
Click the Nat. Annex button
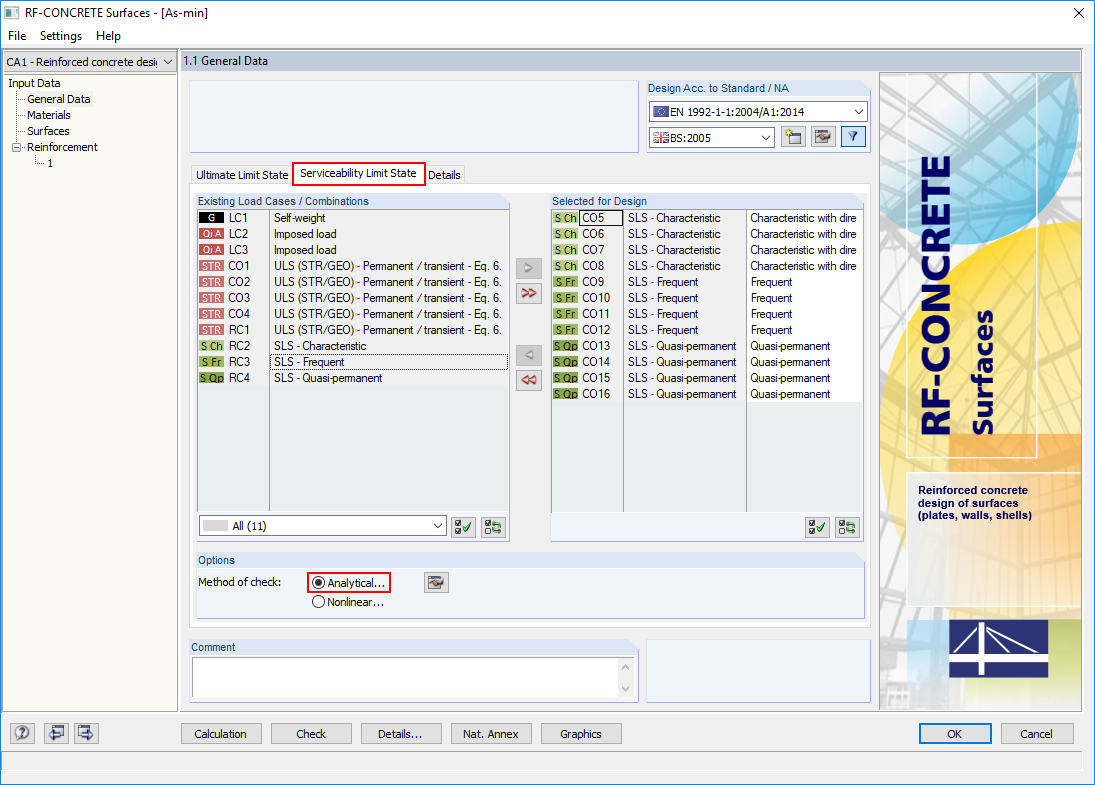490,733
